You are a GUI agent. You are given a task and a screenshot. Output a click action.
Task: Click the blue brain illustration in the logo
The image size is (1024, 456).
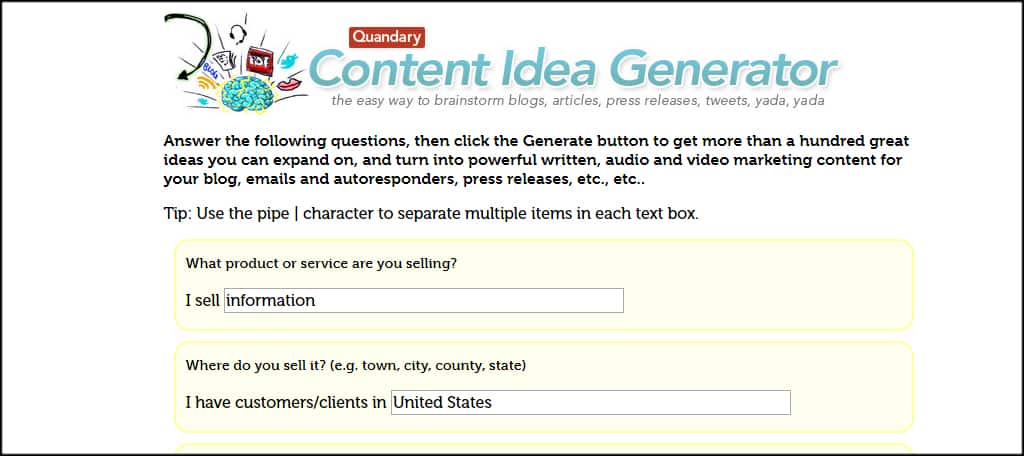tap(247, 94)
